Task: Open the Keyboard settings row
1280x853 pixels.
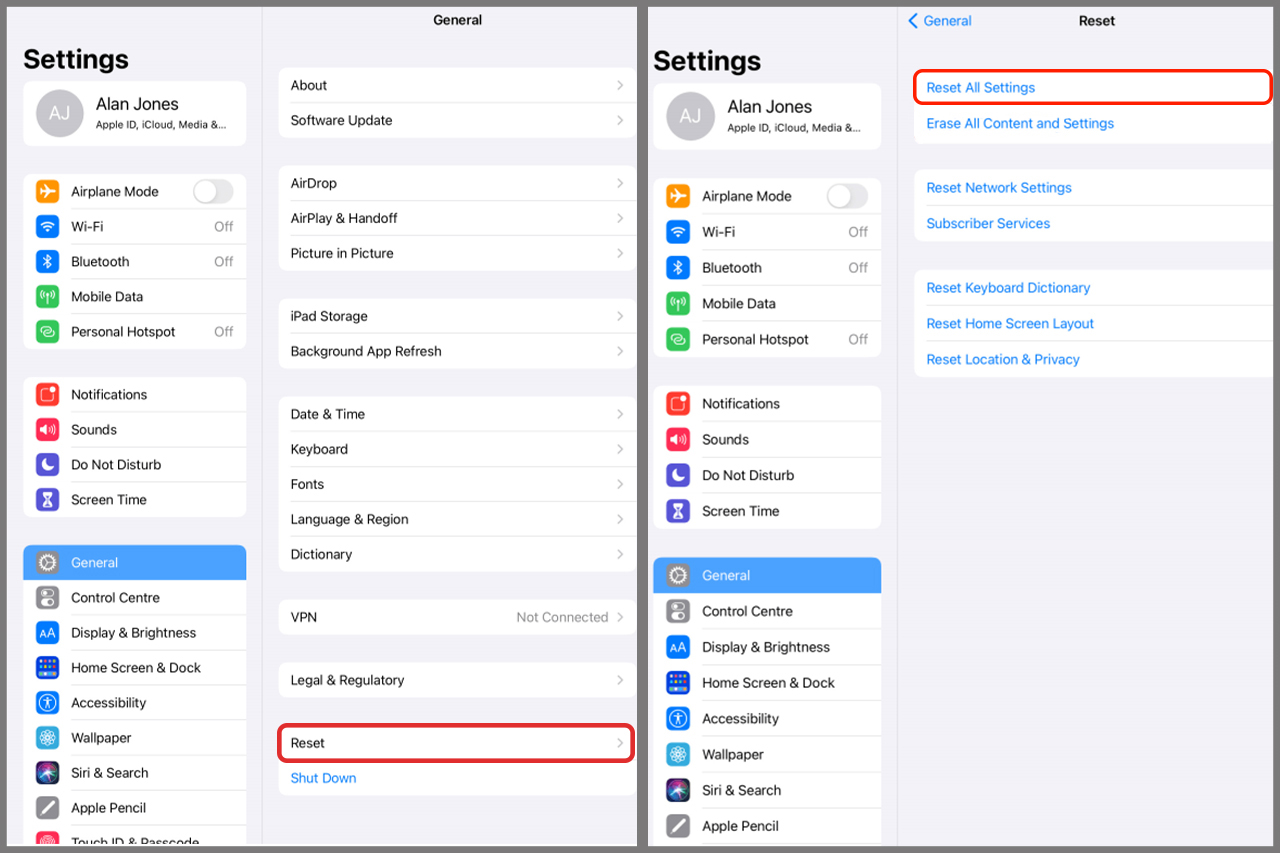Action: pos(457,449)
